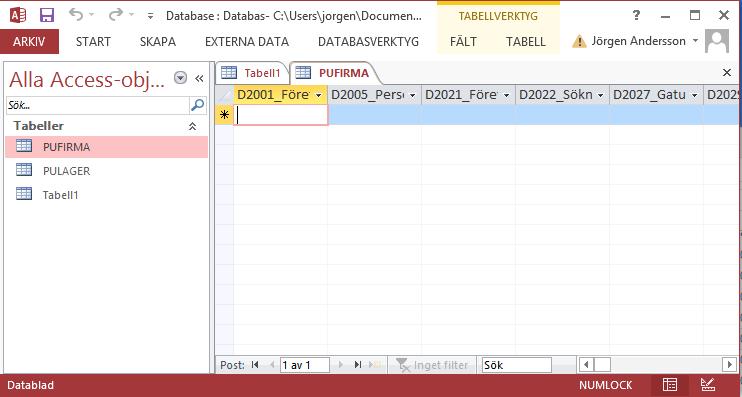Click in the navigation pane Sök box

(x=98, y=105)
